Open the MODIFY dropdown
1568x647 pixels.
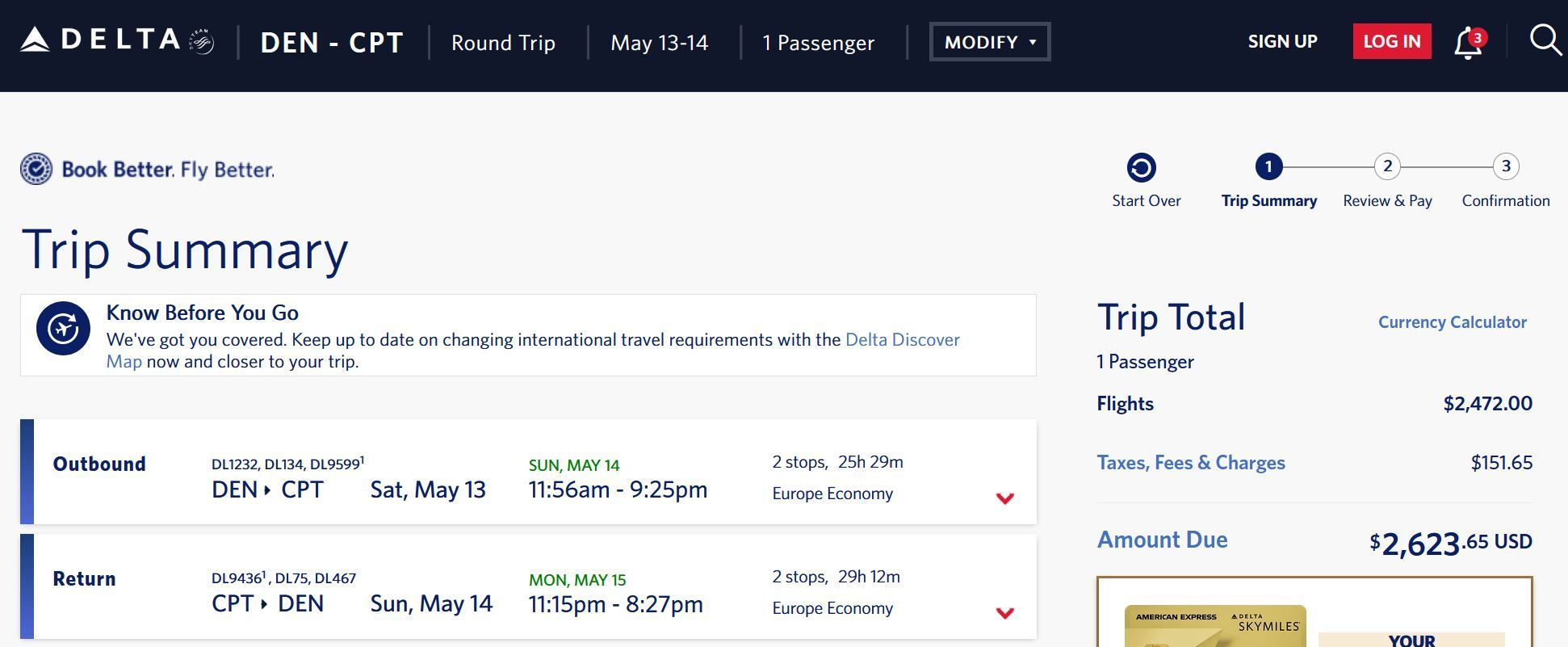point(990,42)
